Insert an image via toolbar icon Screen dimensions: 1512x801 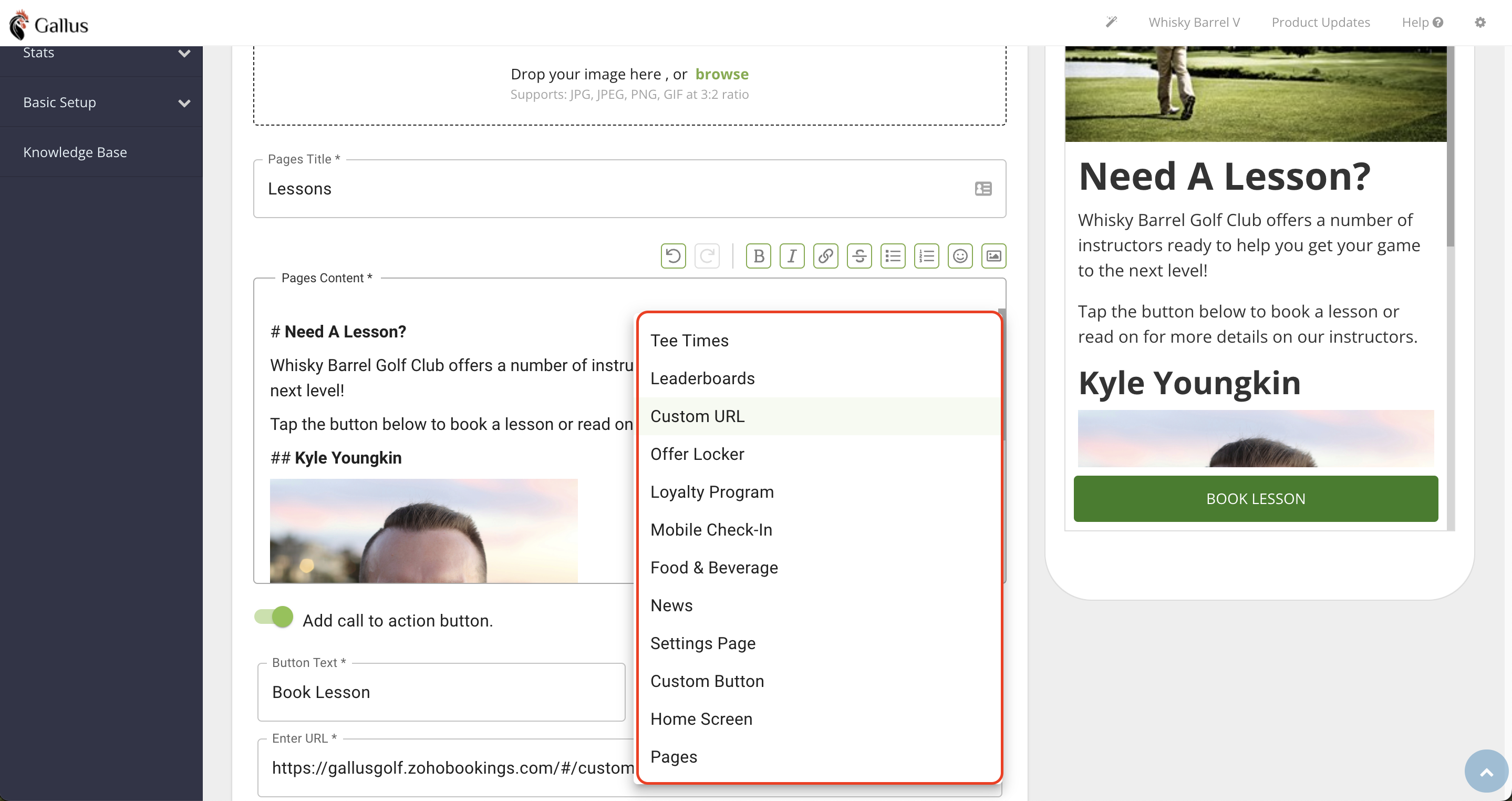pos(993,256)
